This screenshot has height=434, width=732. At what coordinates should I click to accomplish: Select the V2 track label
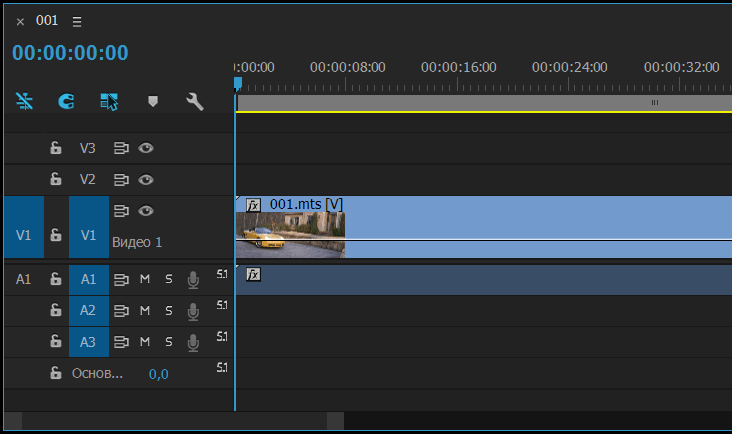coord(87,180)
